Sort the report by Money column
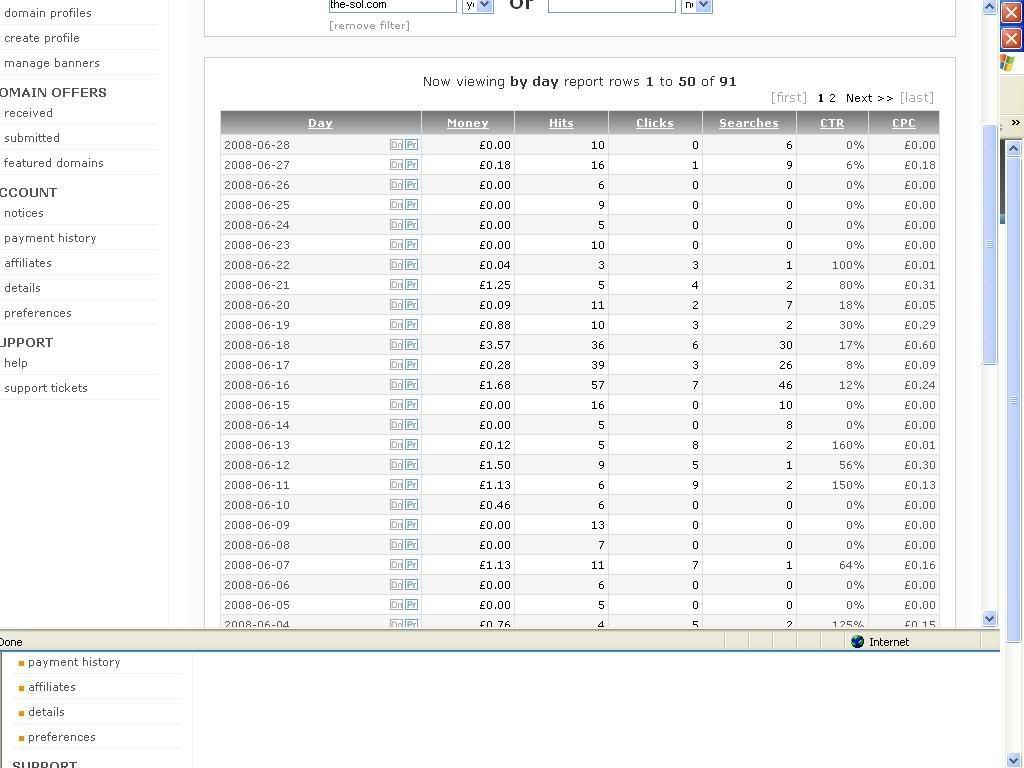The width and height of the screenshot is (1024, 768). coord(467,123)
